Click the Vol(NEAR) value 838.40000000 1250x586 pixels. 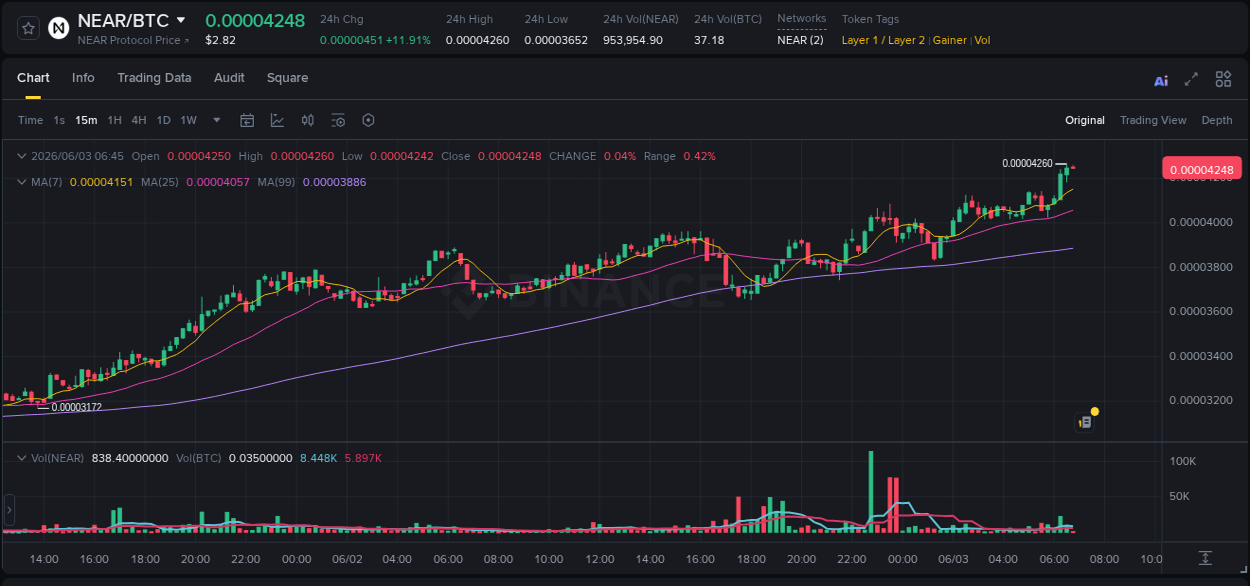130,458
